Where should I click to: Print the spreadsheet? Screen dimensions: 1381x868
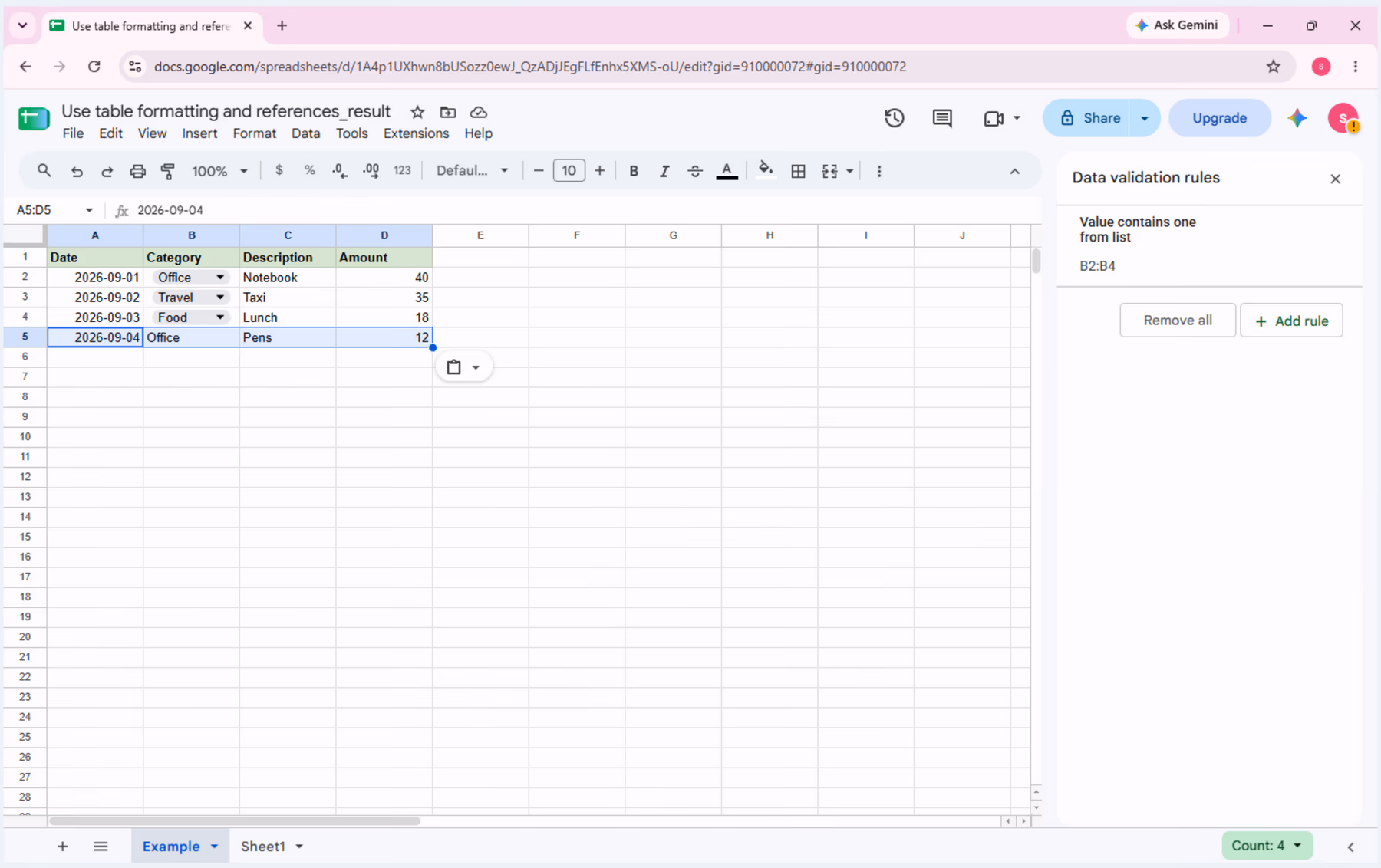[138, 171]
